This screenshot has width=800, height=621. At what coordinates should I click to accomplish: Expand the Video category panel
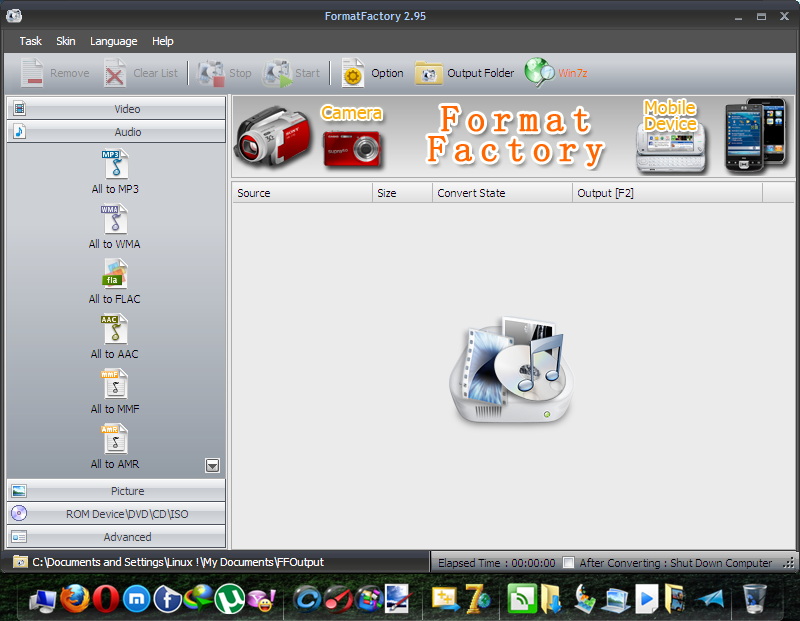(x=116, y=108)
